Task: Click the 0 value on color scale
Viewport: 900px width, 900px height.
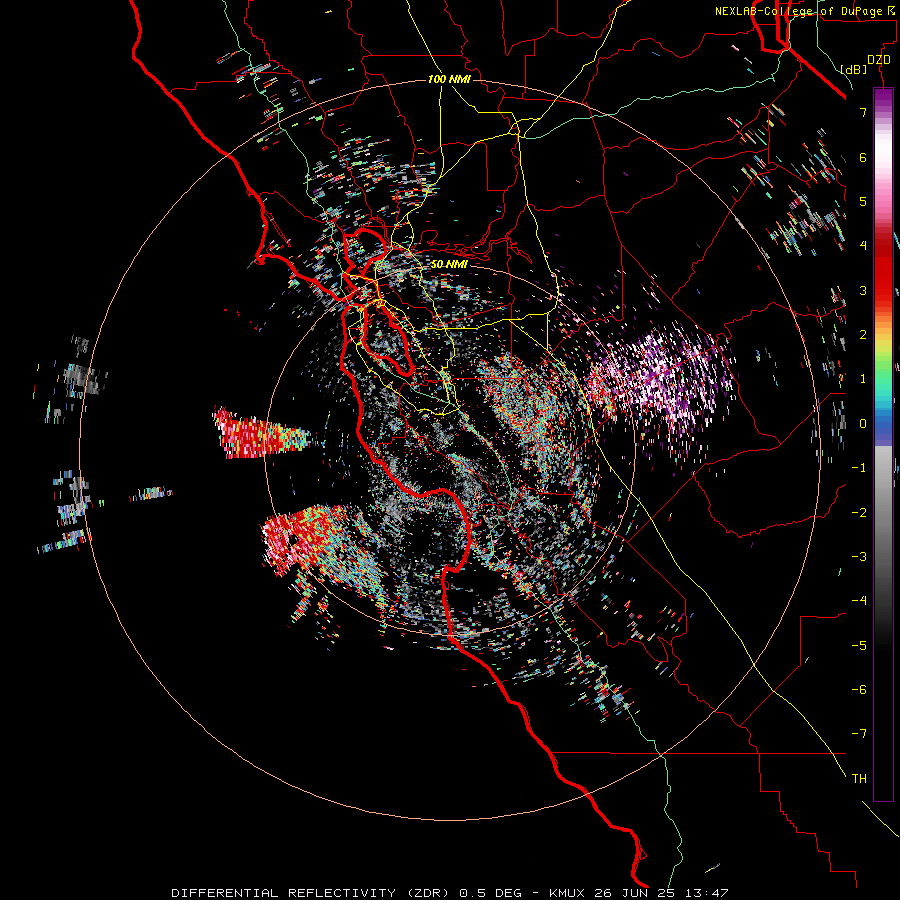Action: [x=863, y=424]
